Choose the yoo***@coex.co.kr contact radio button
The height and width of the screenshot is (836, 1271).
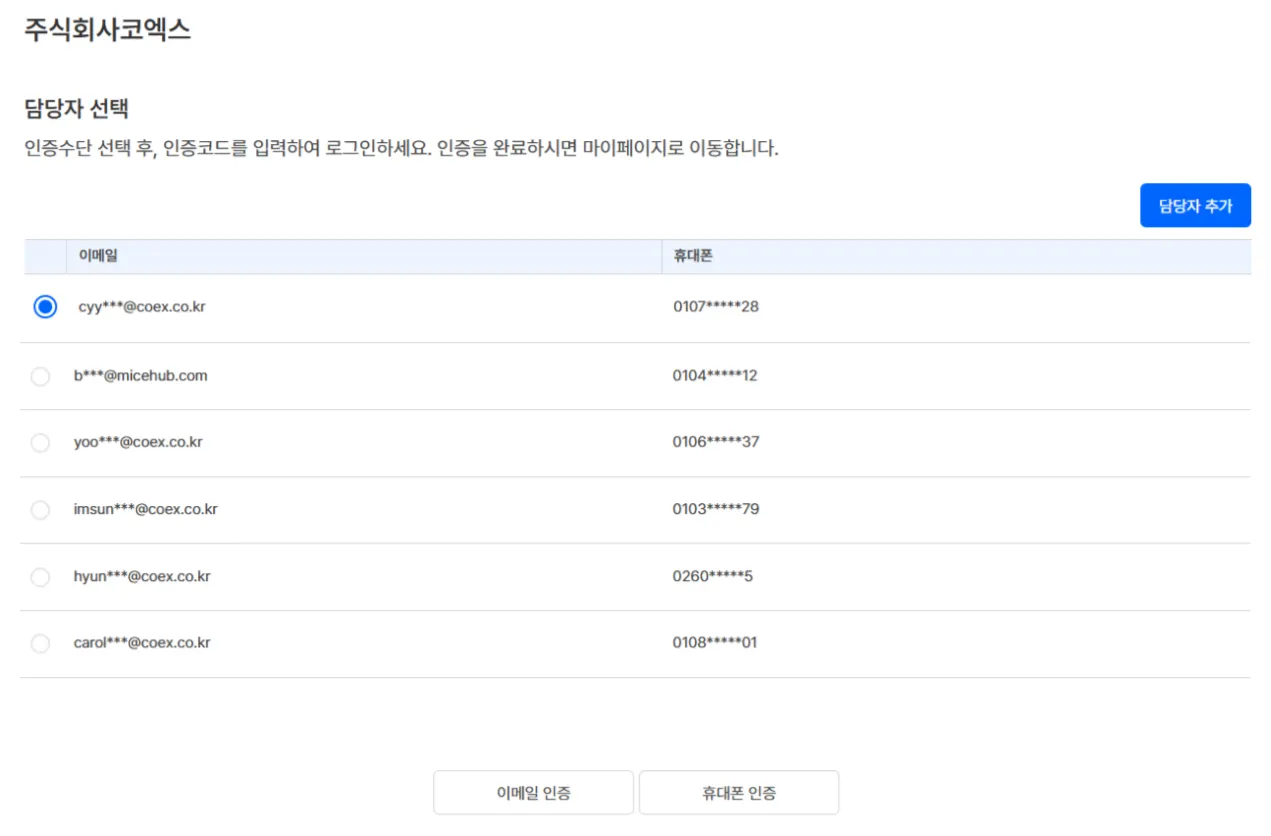click(x=40, y=442)
